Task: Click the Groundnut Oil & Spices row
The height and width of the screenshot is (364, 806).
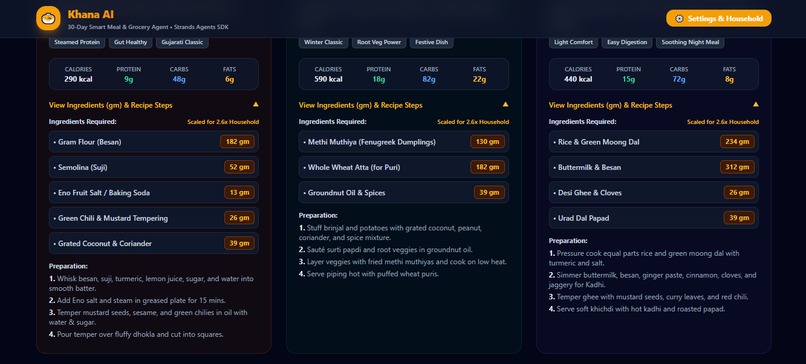Action: tap(404, 192)
